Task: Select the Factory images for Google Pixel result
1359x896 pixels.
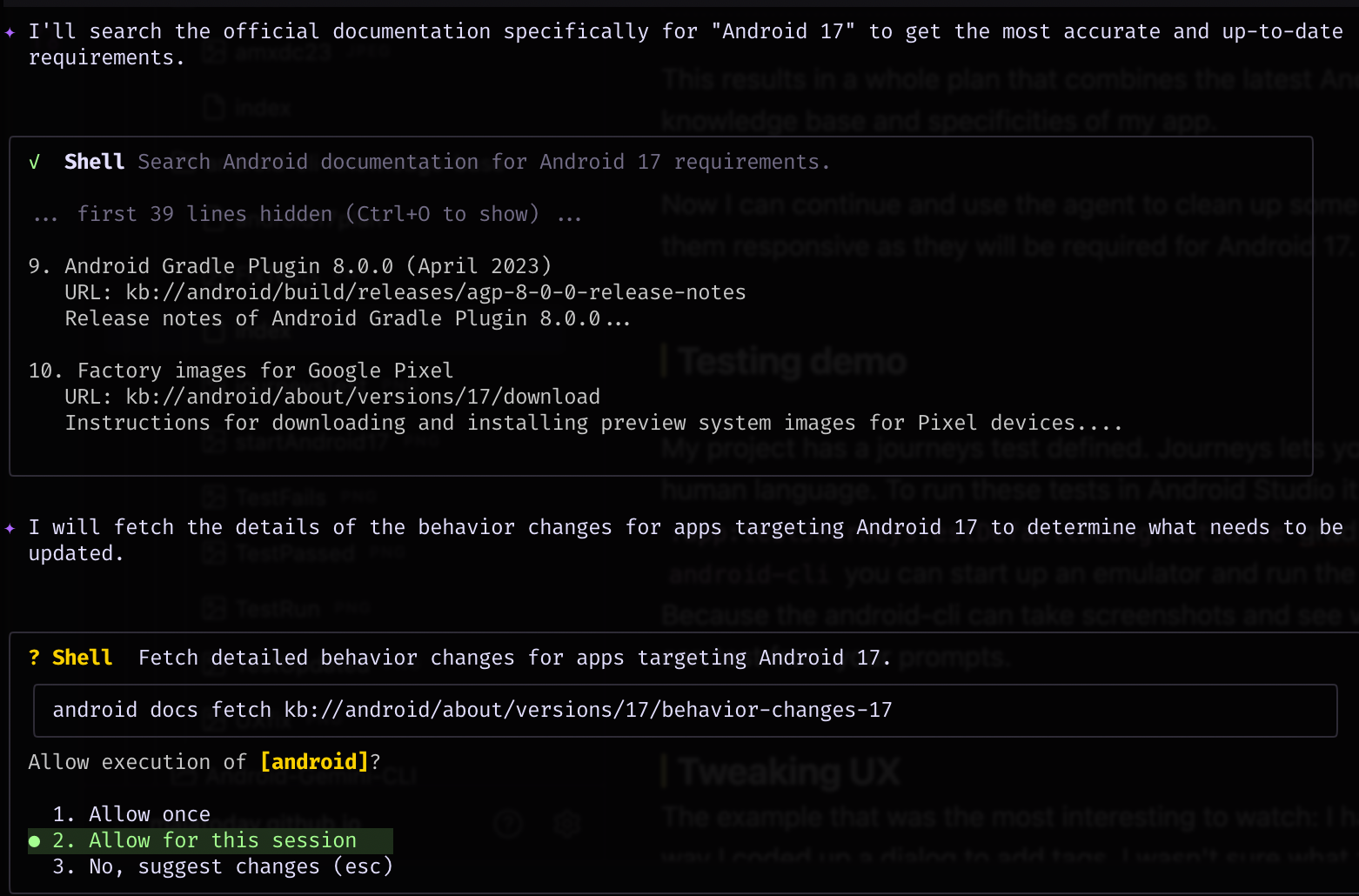Action: coord(264,371)
